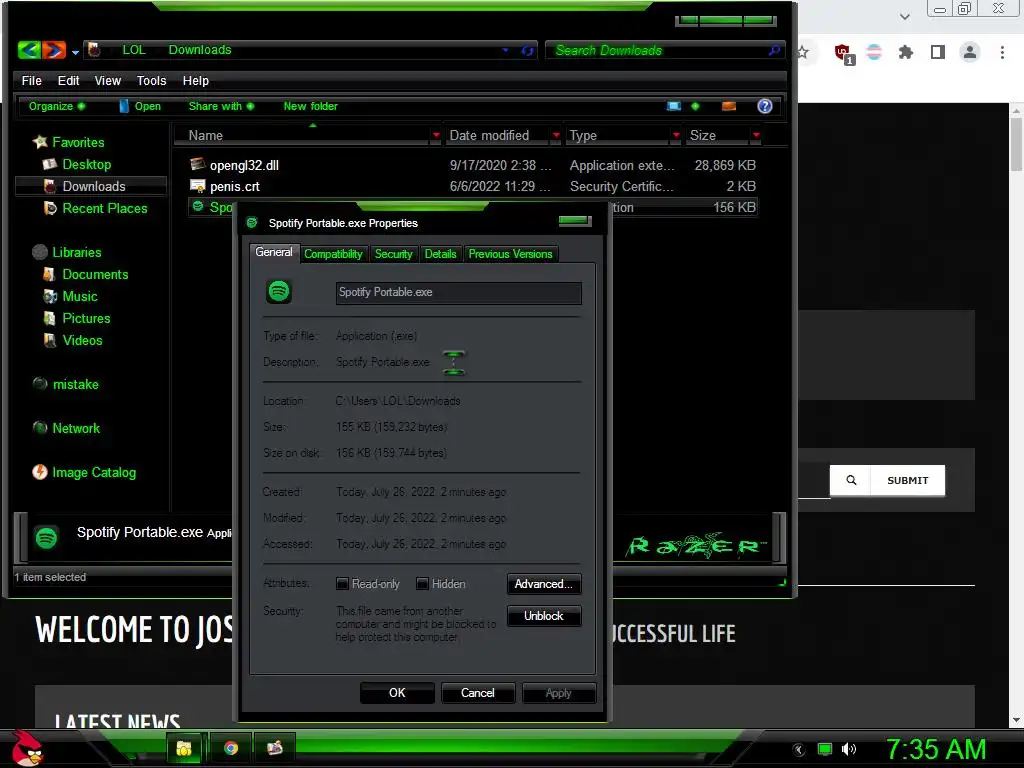Open Chrome's three-dot menu
Image resolution: width=1024 pixels, height=768 pixels.
(x=1002, y=52)
